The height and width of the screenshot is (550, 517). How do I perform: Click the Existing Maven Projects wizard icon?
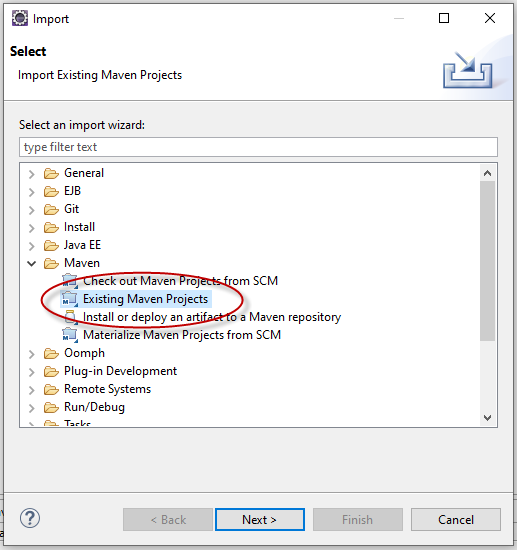(x=70, y=299)
